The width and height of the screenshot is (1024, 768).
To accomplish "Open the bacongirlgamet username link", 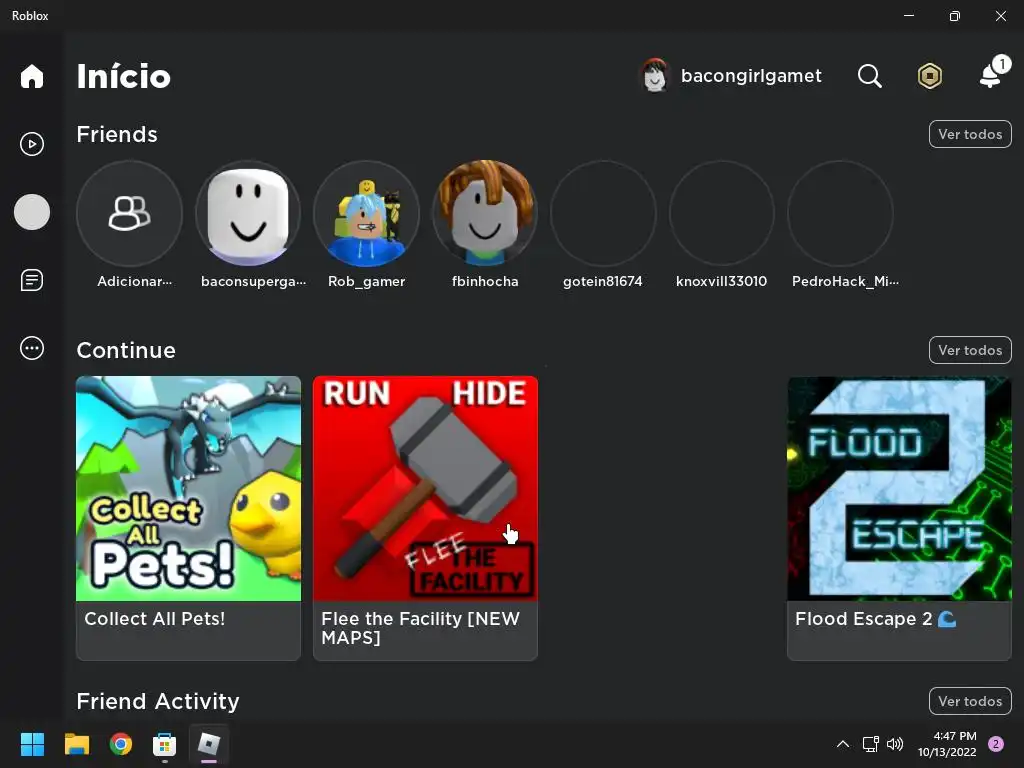I will 751,76.
